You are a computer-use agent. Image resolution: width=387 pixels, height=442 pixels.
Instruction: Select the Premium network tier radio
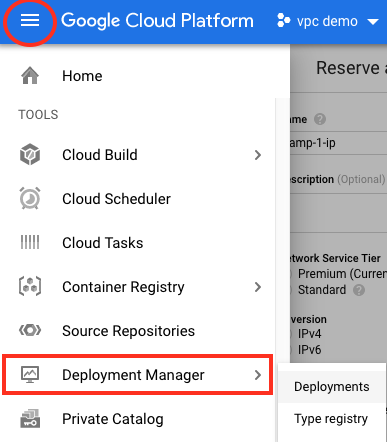click(291, 274)
